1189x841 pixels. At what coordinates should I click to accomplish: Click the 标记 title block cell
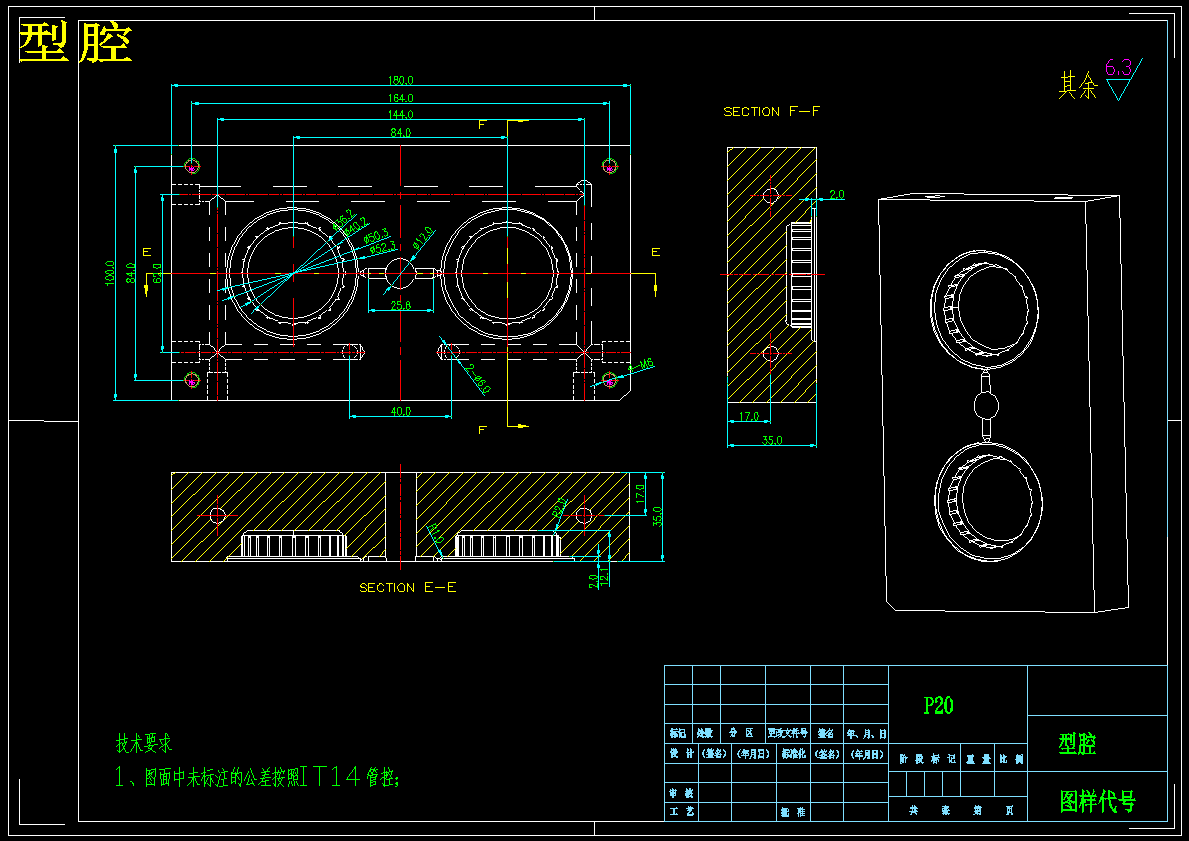click(x=678, y=733)
